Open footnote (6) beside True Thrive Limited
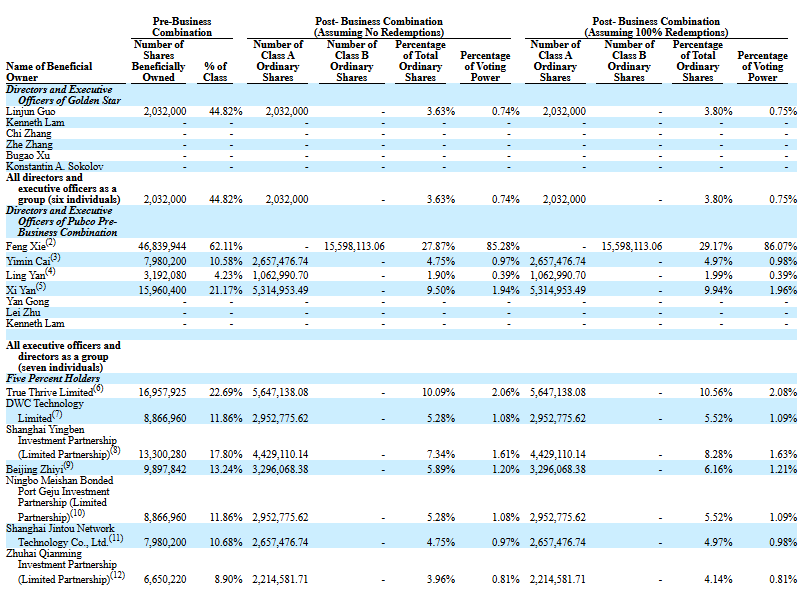This screenshot has height=591, width=802. [x=98, y=389]
